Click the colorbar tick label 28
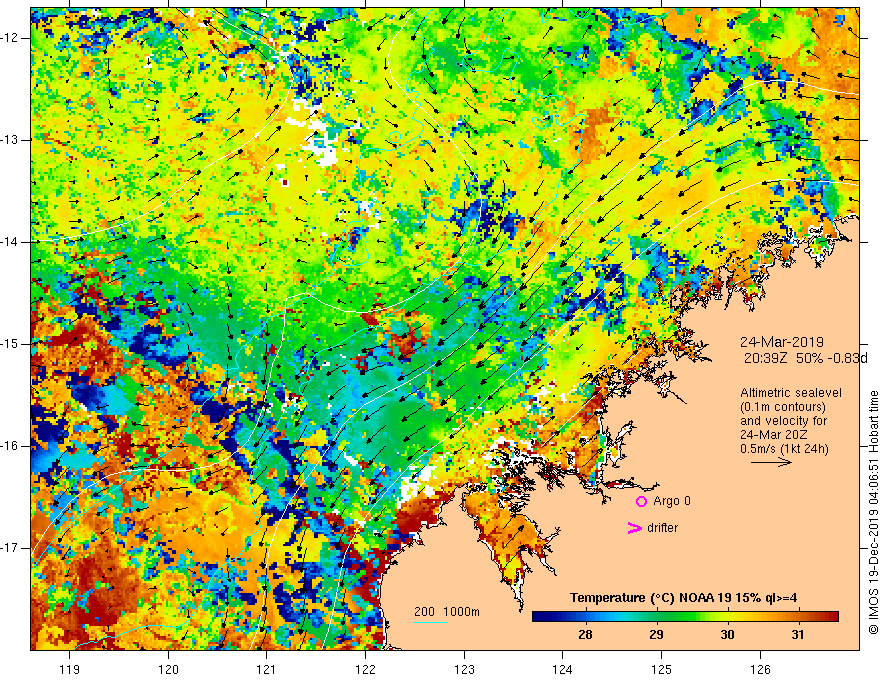This screenshot has width=880, height=680. (x=585, y=635)
